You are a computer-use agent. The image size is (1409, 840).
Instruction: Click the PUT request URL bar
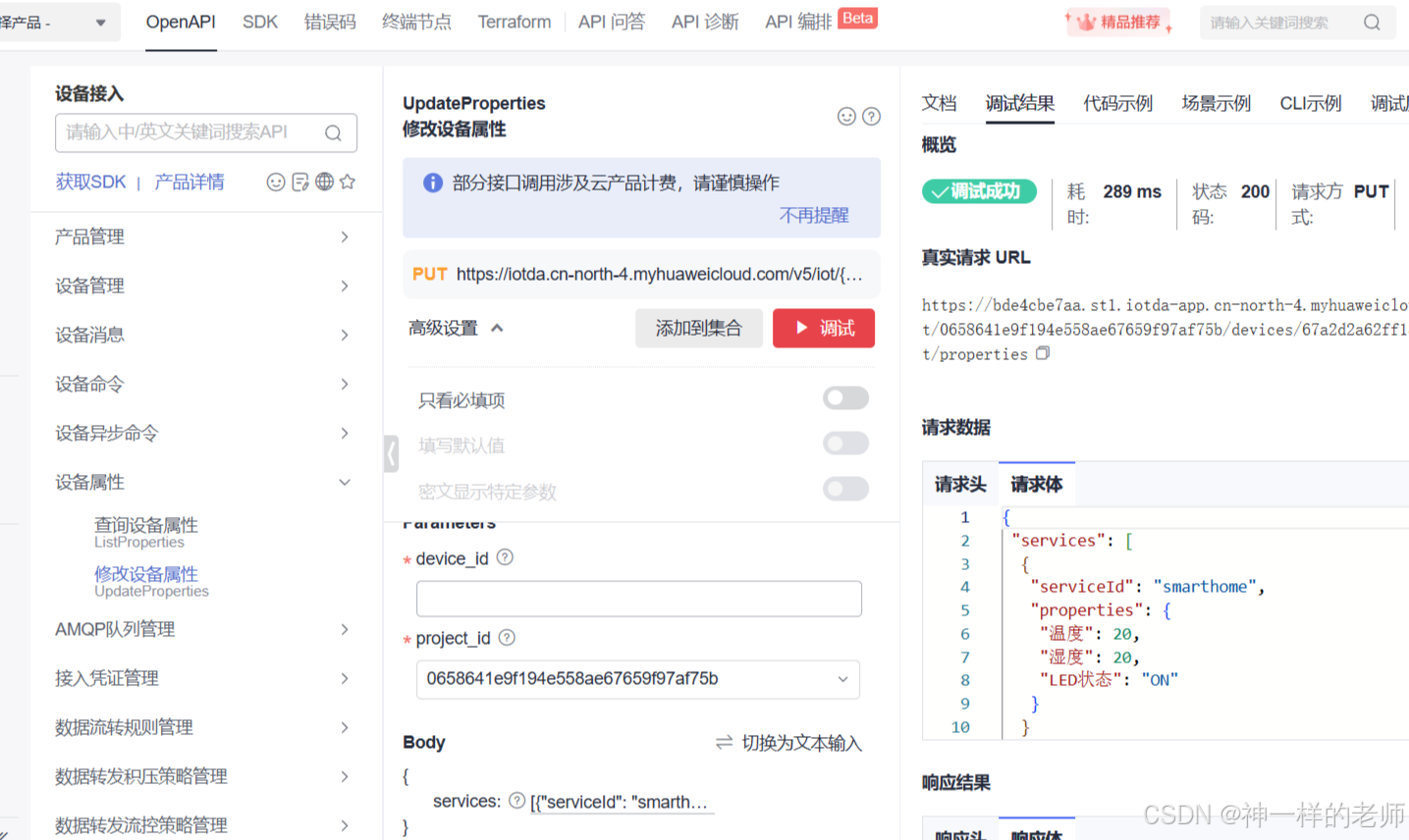(641, 274)
